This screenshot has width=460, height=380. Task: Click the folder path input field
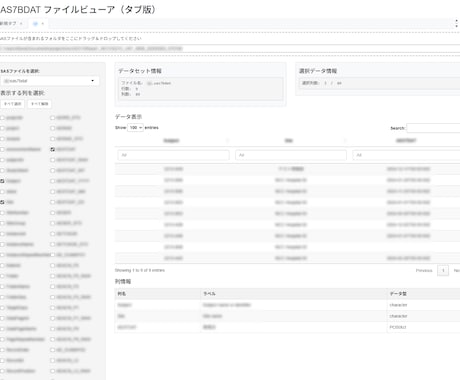(230, 49)
